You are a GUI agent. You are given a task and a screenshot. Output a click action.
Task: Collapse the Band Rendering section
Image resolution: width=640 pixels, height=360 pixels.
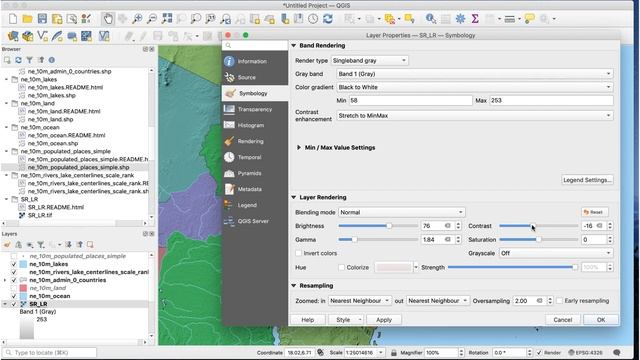(x=293, y=46)
